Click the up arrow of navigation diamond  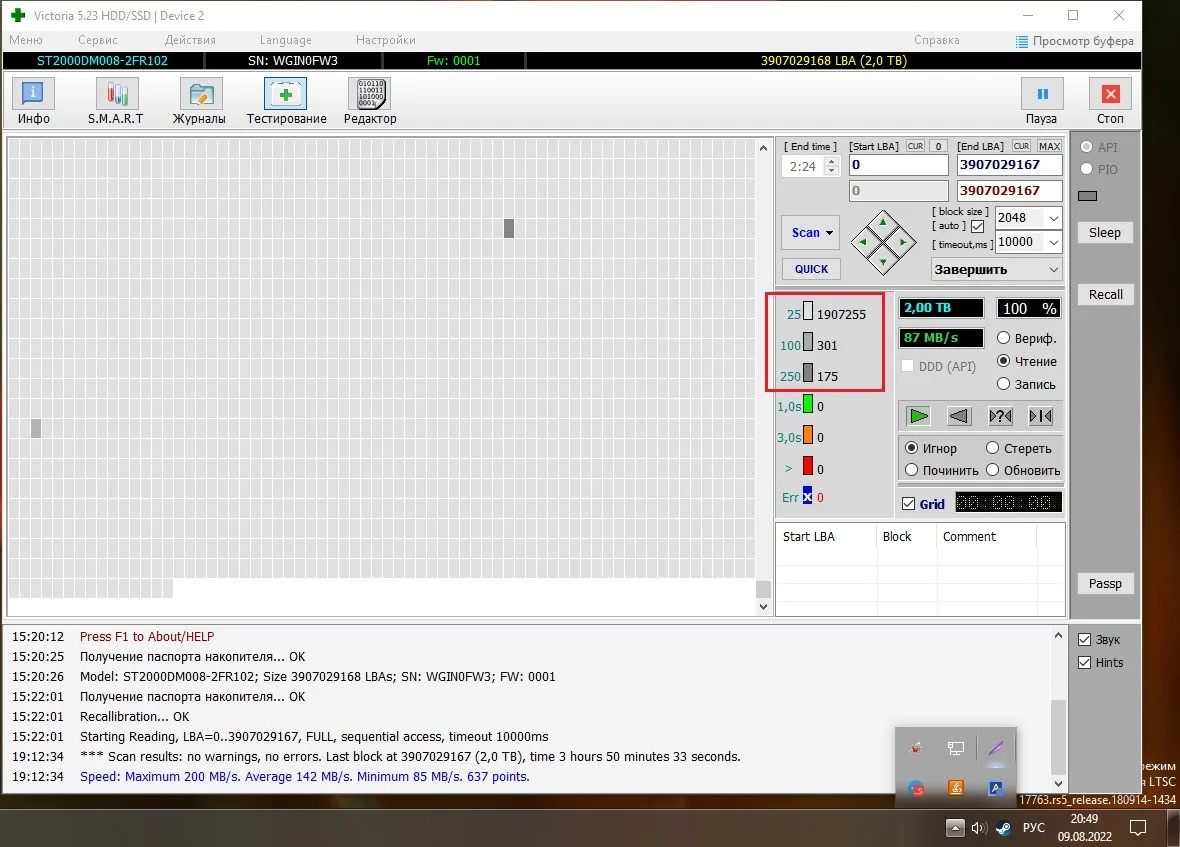coord(883,223)
